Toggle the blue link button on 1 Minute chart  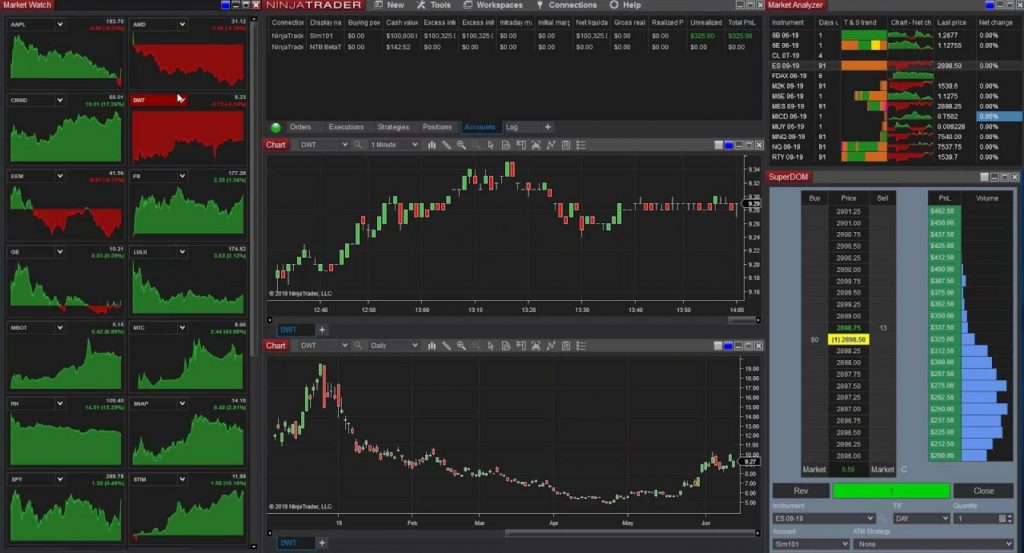729,146
